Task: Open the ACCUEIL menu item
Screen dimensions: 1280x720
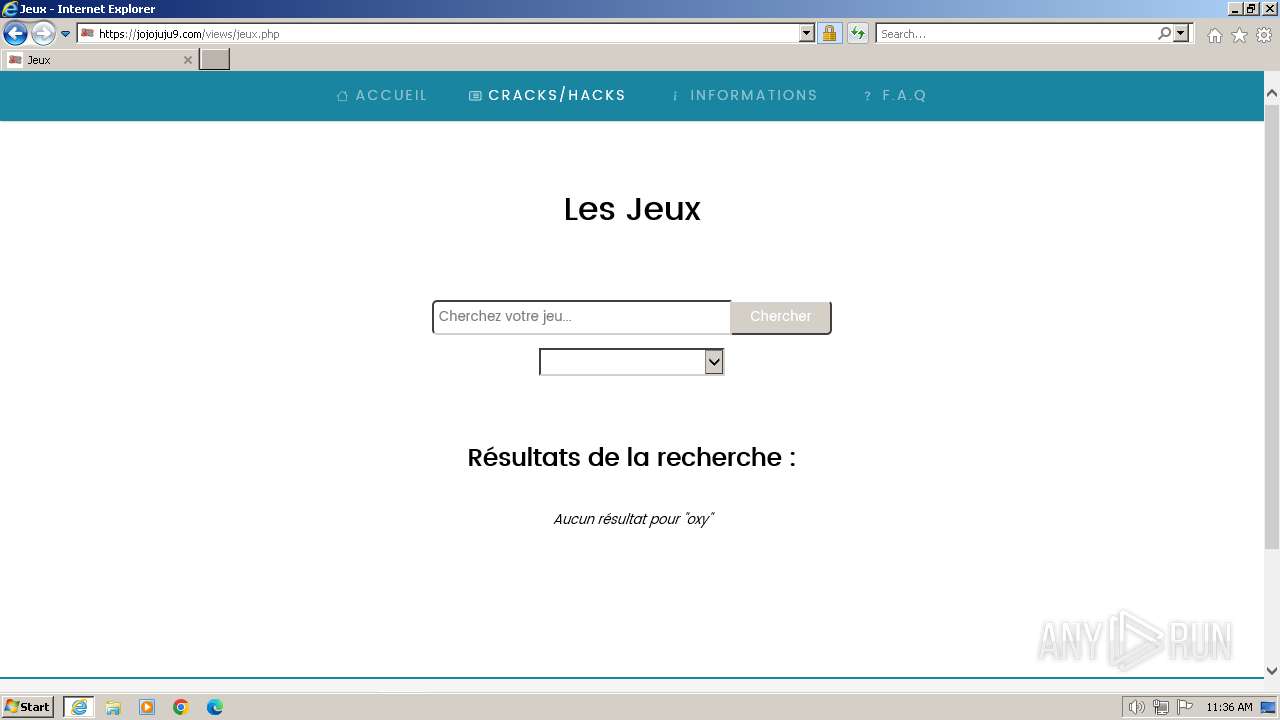Action: (x=381, y=95)
